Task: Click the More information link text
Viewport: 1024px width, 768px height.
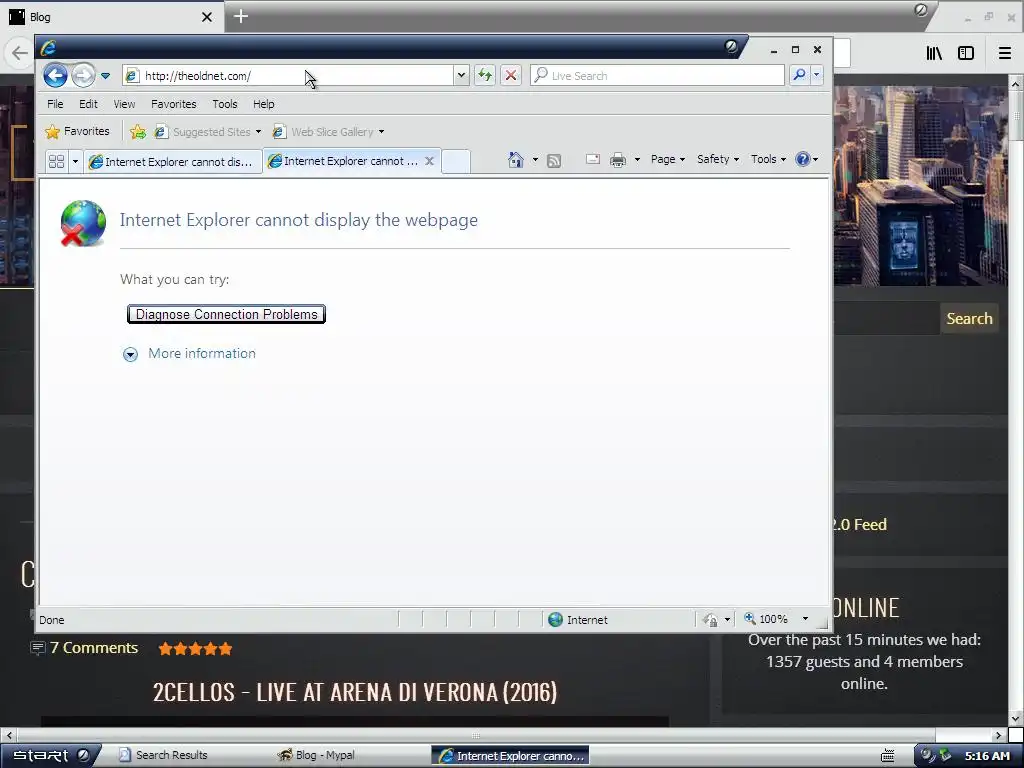Action: 202,353
